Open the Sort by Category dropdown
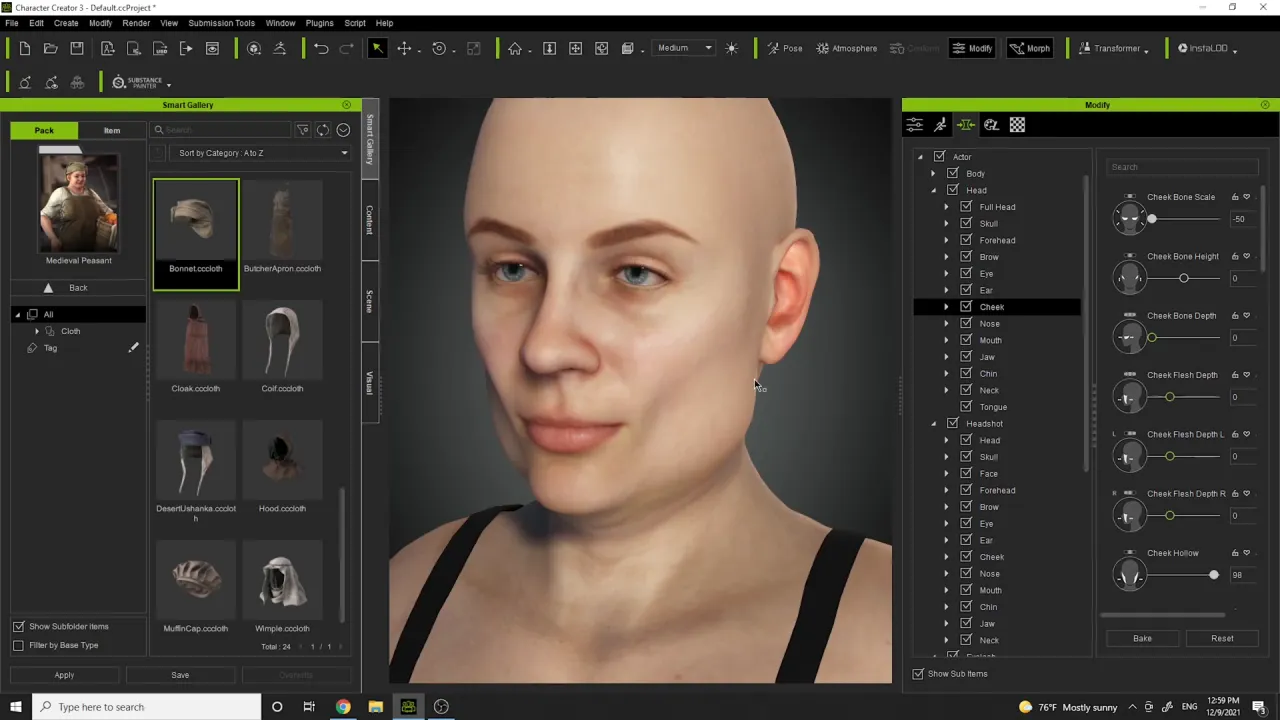Screen dimensions: 1280x720 click(x=262, y=153)
